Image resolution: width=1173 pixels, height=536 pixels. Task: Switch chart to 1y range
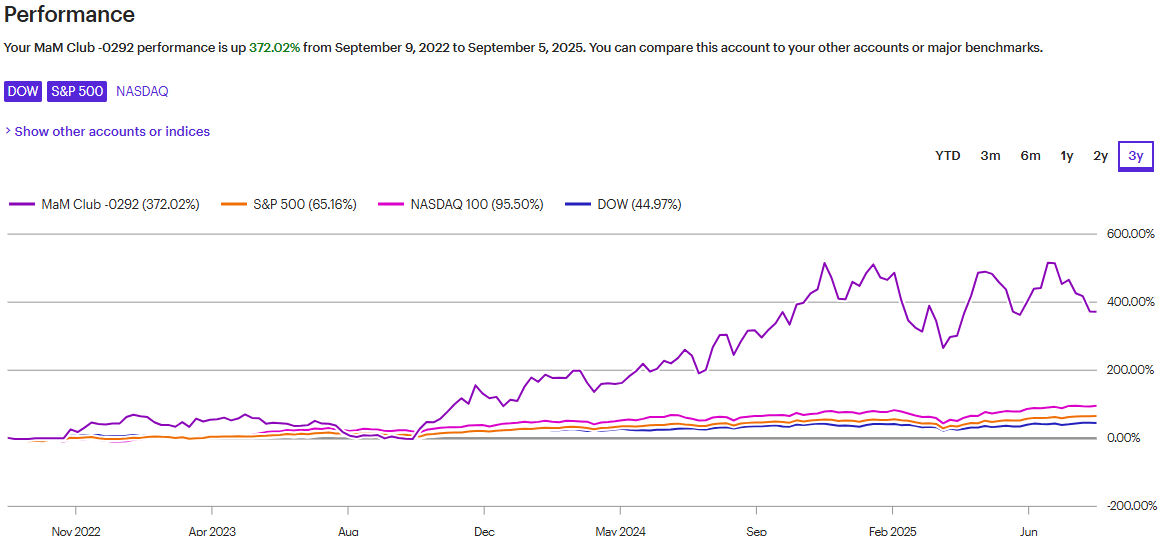1067,155
